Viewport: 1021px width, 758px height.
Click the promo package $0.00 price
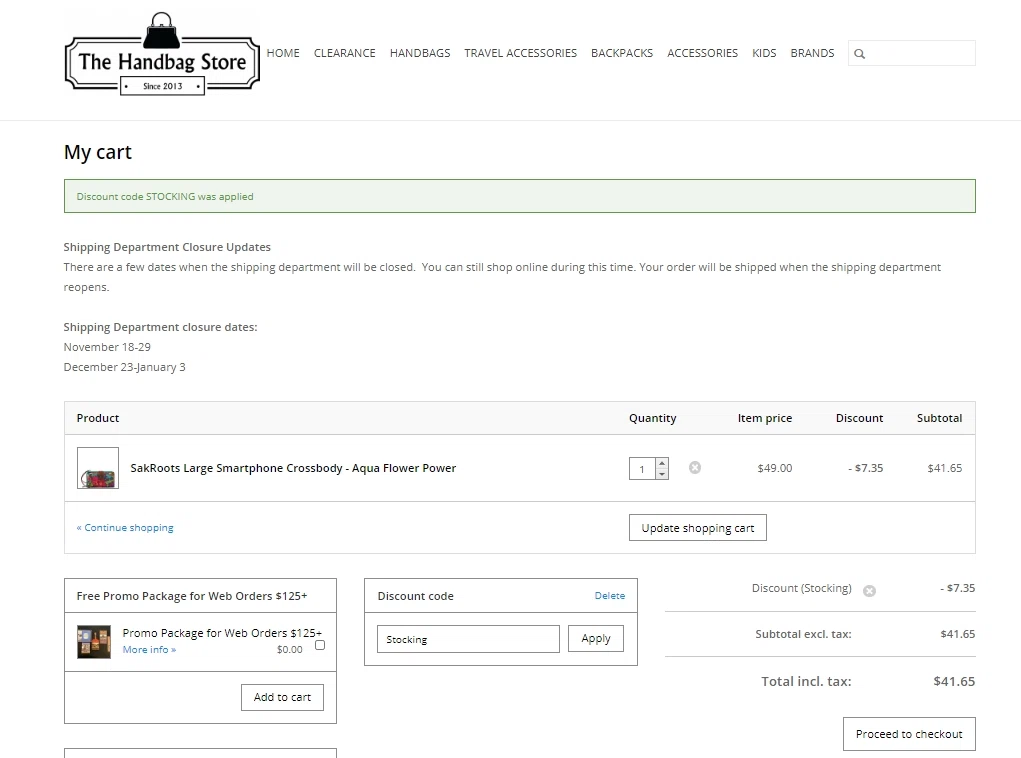pos(289,649)
